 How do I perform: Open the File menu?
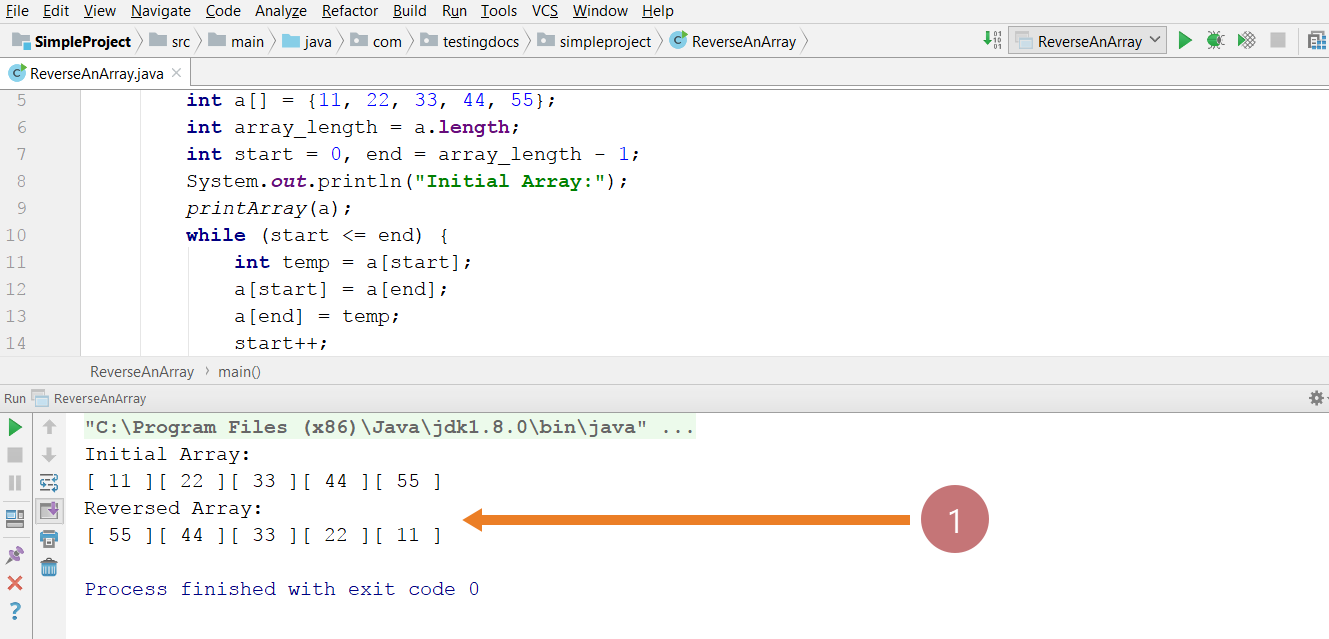17,11
